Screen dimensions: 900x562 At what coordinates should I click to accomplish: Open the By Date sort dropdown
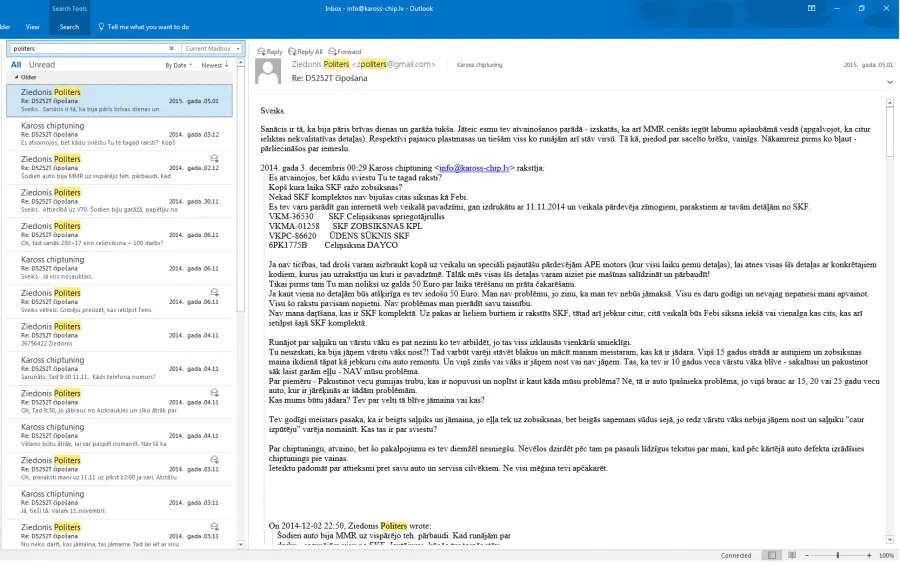click(x=179, y=65)
